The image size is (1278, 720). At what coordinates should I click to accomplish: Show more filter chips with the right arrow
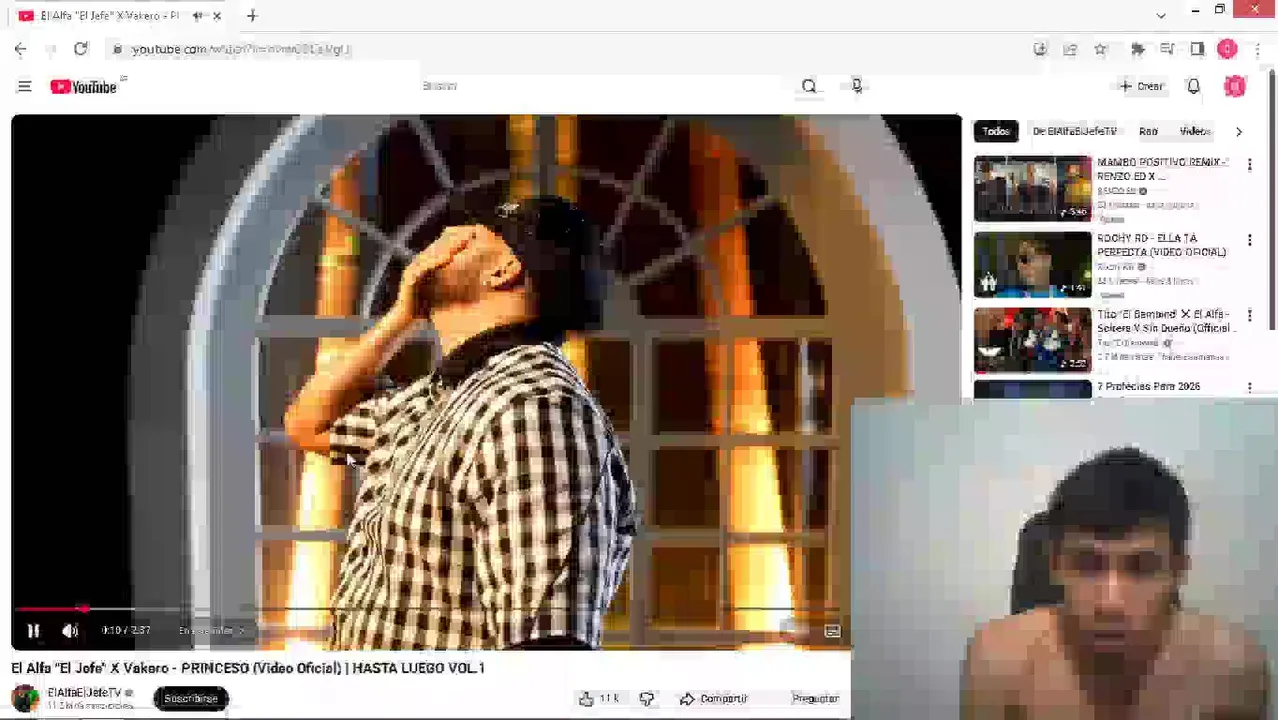(1239, 131)
